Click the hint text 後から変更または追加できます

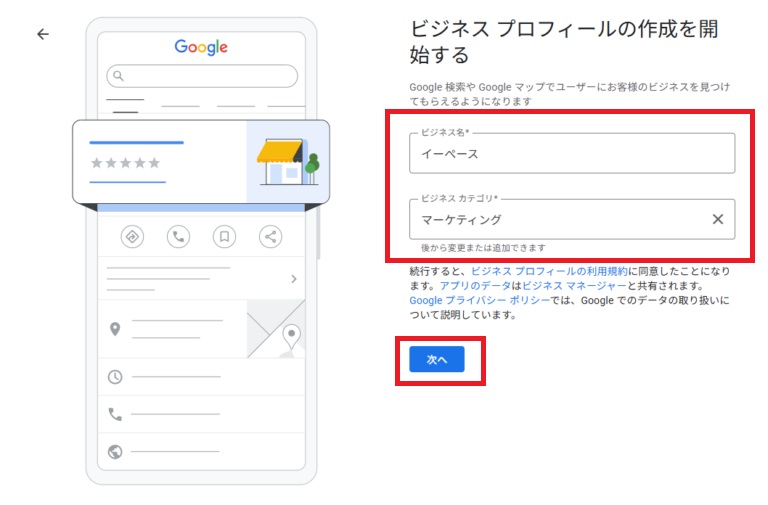(483, 248)
